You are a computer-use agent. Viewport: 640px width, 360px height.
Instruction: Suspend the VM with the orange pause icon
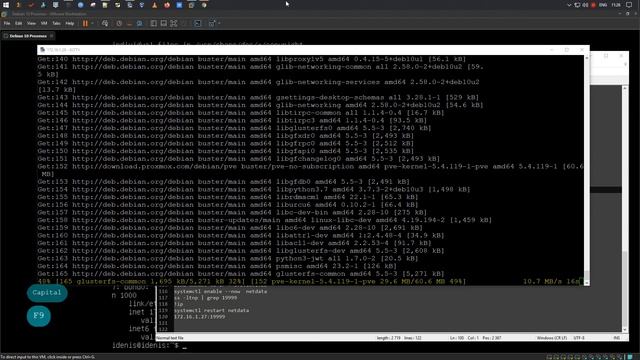(85, 23)
